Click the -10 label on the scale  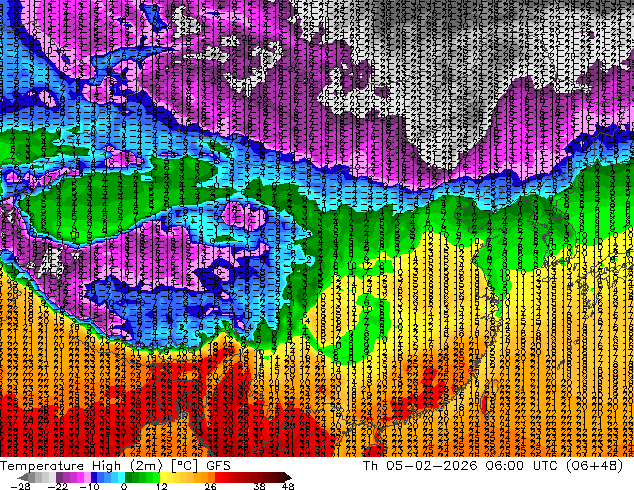90,486
